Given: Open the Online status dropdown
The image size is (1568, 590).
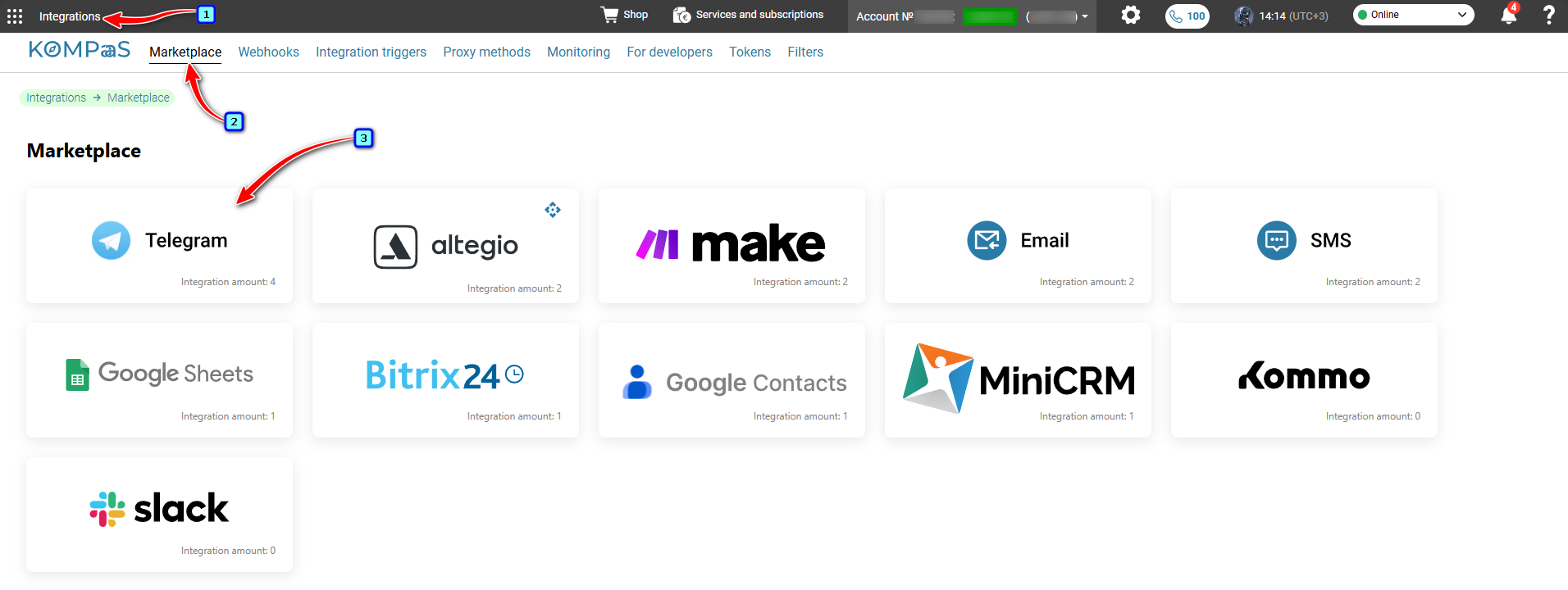Looking at the screenshot, I should [x=1413, y=15].
